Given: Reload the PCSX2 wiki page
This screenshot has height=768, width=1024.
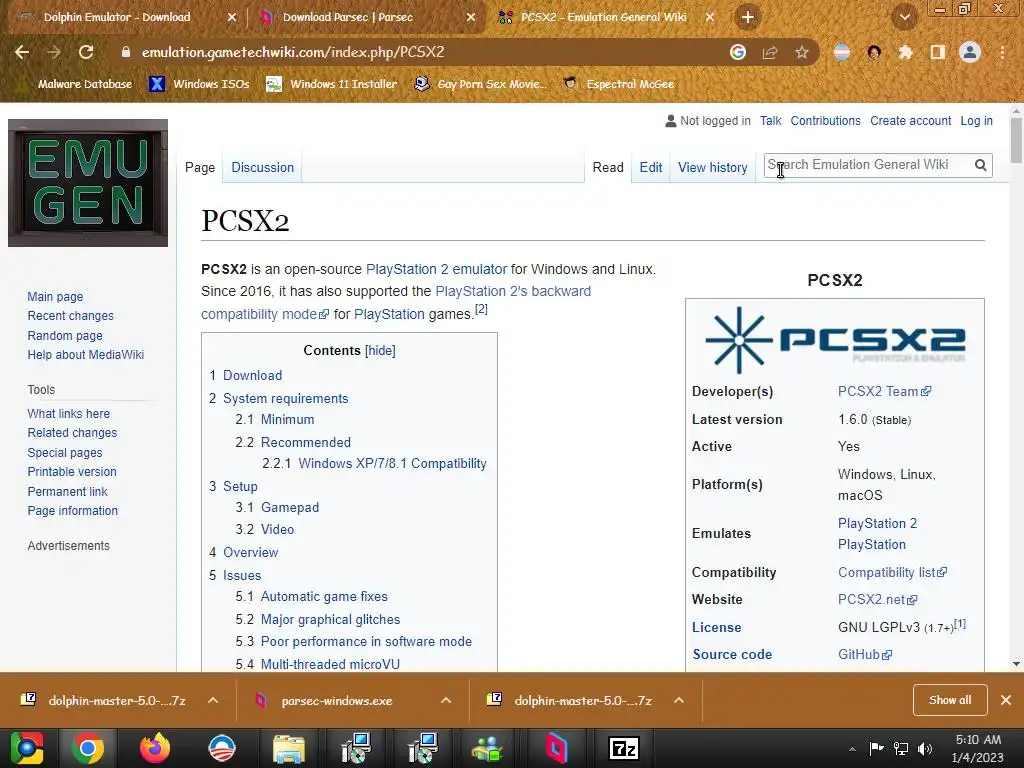Looking at the screenshot, I should click(86, 52).
